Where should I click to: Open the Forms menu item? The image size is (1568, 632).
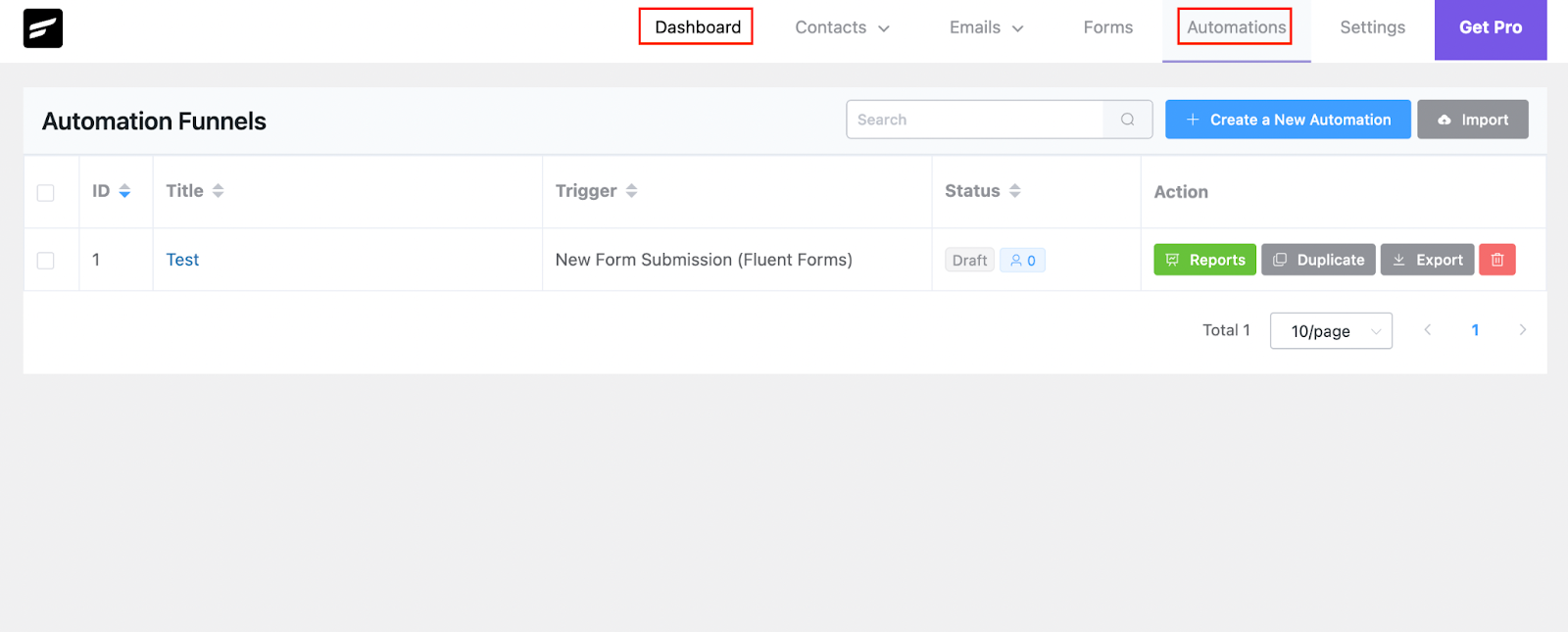click(1107, 27)
